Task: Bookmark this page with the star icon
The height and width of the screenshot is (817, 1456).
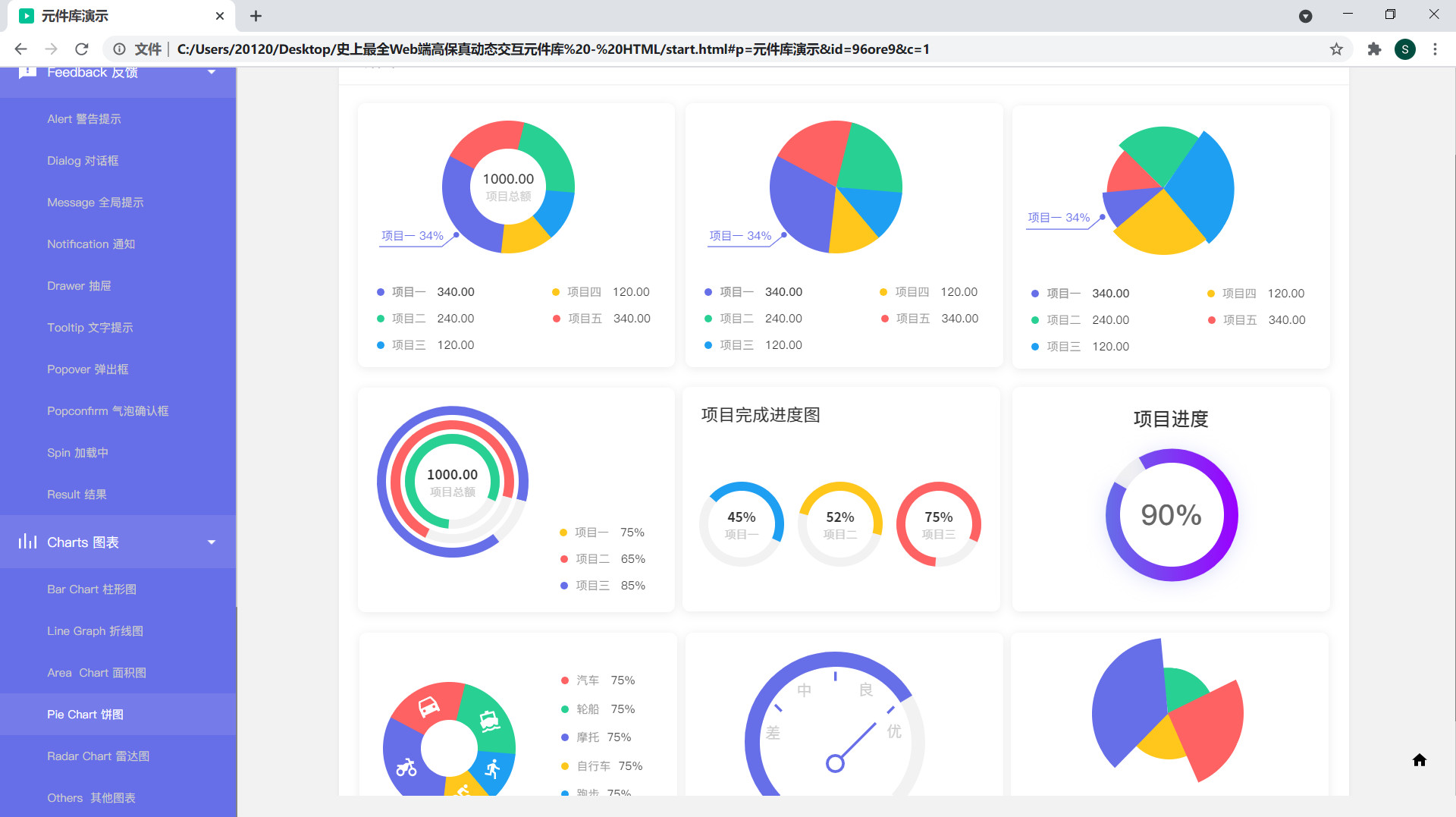Action: pyautogui.click(x=1336, y=49)
